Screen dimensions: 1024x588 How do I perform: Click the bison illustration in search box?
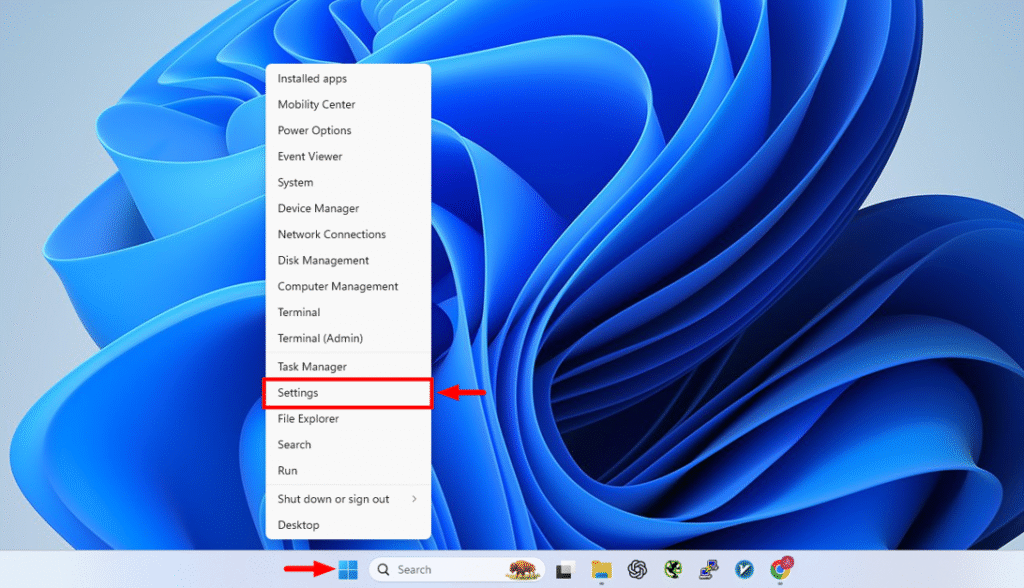click(x=523, y=569)
